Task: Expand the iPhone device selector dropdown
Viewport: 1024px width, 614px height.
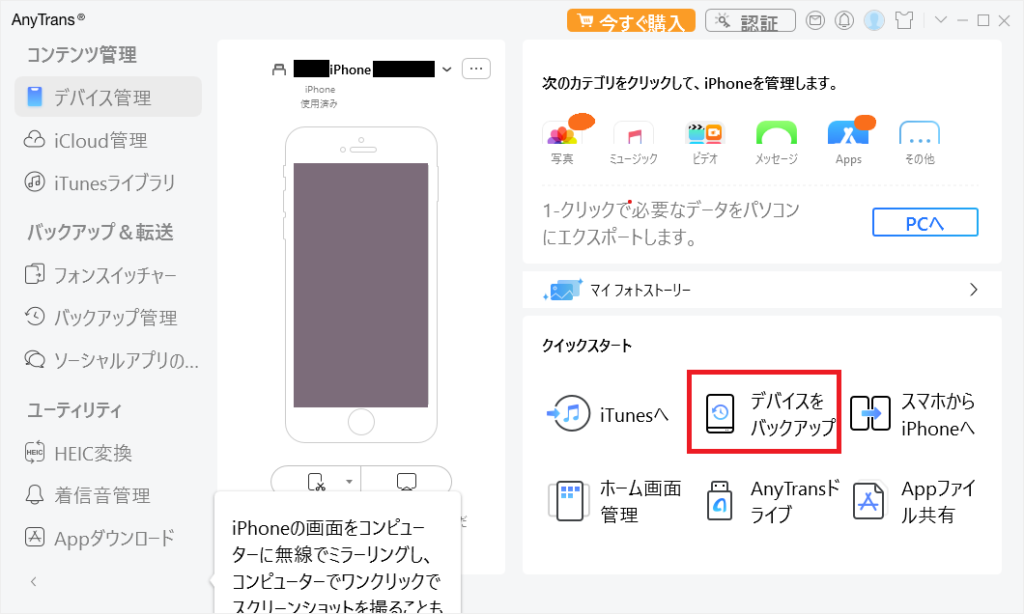Action: [x=447, y=69]
